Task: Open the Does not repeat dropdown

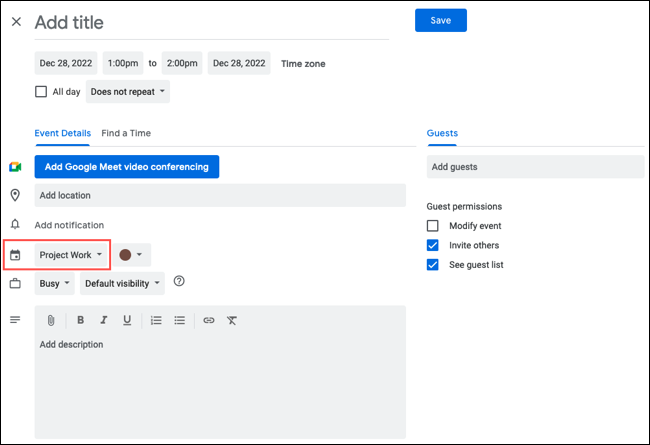Action: [x=128, y=92]
